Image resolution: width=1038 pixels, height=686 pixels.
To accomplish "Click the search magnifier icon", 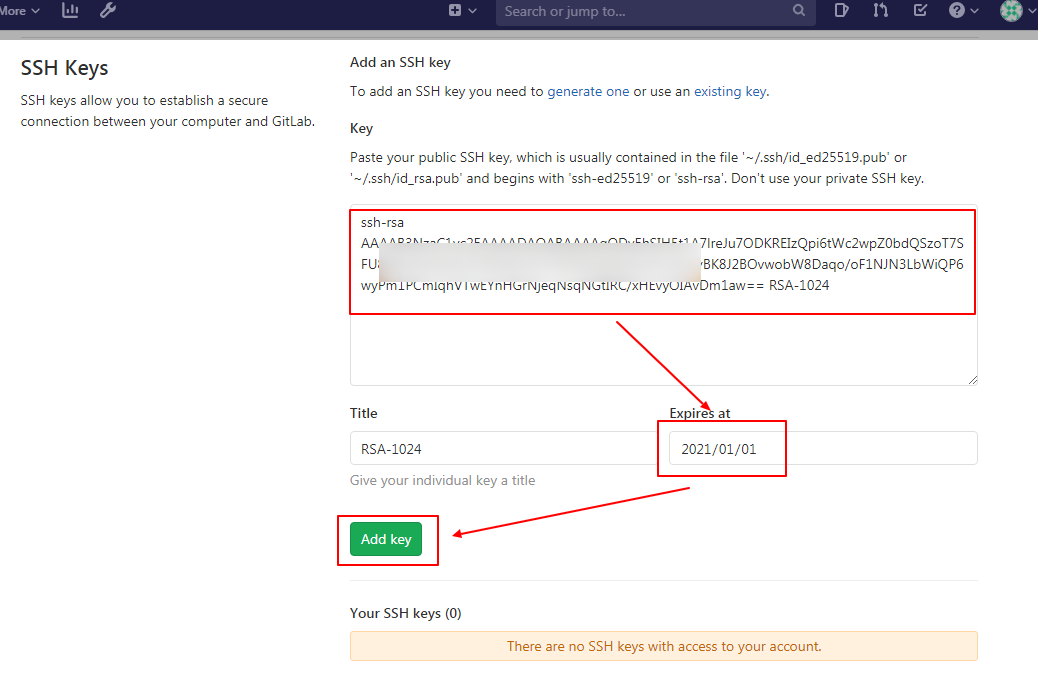I will tap(798, 13).
